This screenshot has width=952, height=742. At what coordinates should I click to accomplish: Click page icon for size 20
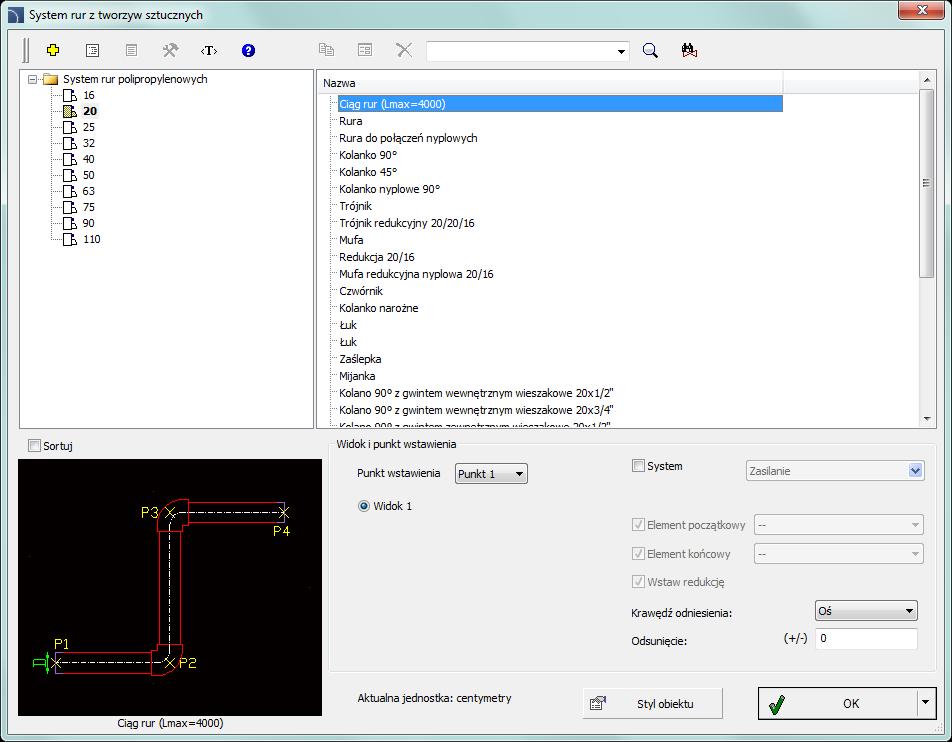pyautogui.click(x=70, y=111)
